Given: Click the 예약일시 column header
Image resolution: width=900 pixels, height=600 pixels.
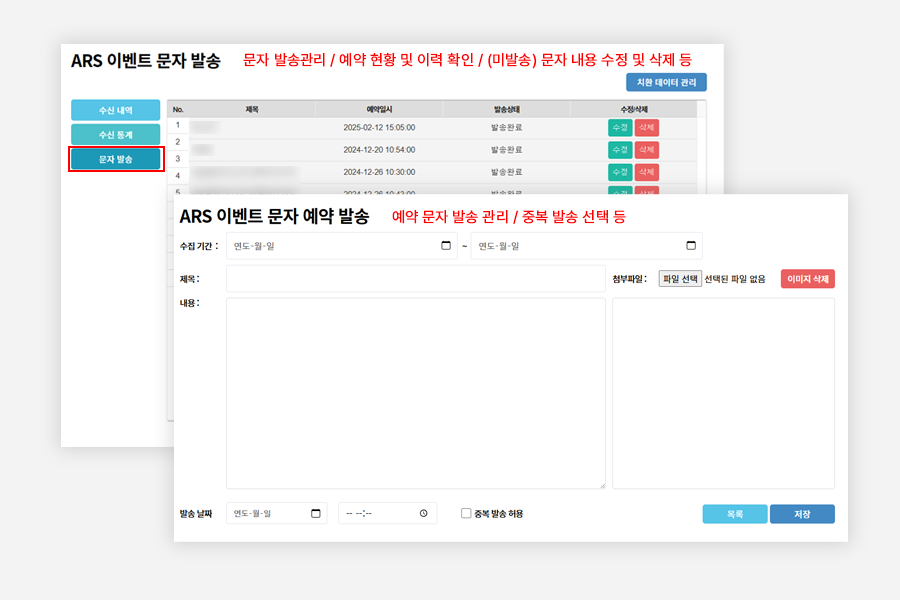Looking at the screenshot, I should [378, 109].
